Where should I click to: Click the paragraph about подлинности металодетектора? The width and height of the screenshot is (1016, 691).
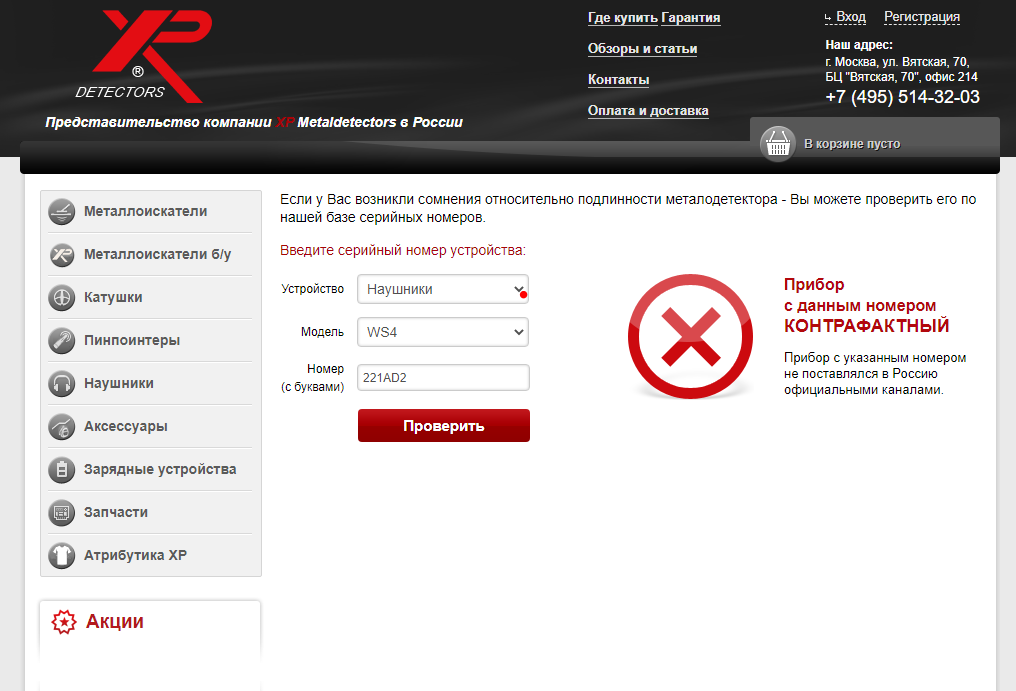point(628,208)
